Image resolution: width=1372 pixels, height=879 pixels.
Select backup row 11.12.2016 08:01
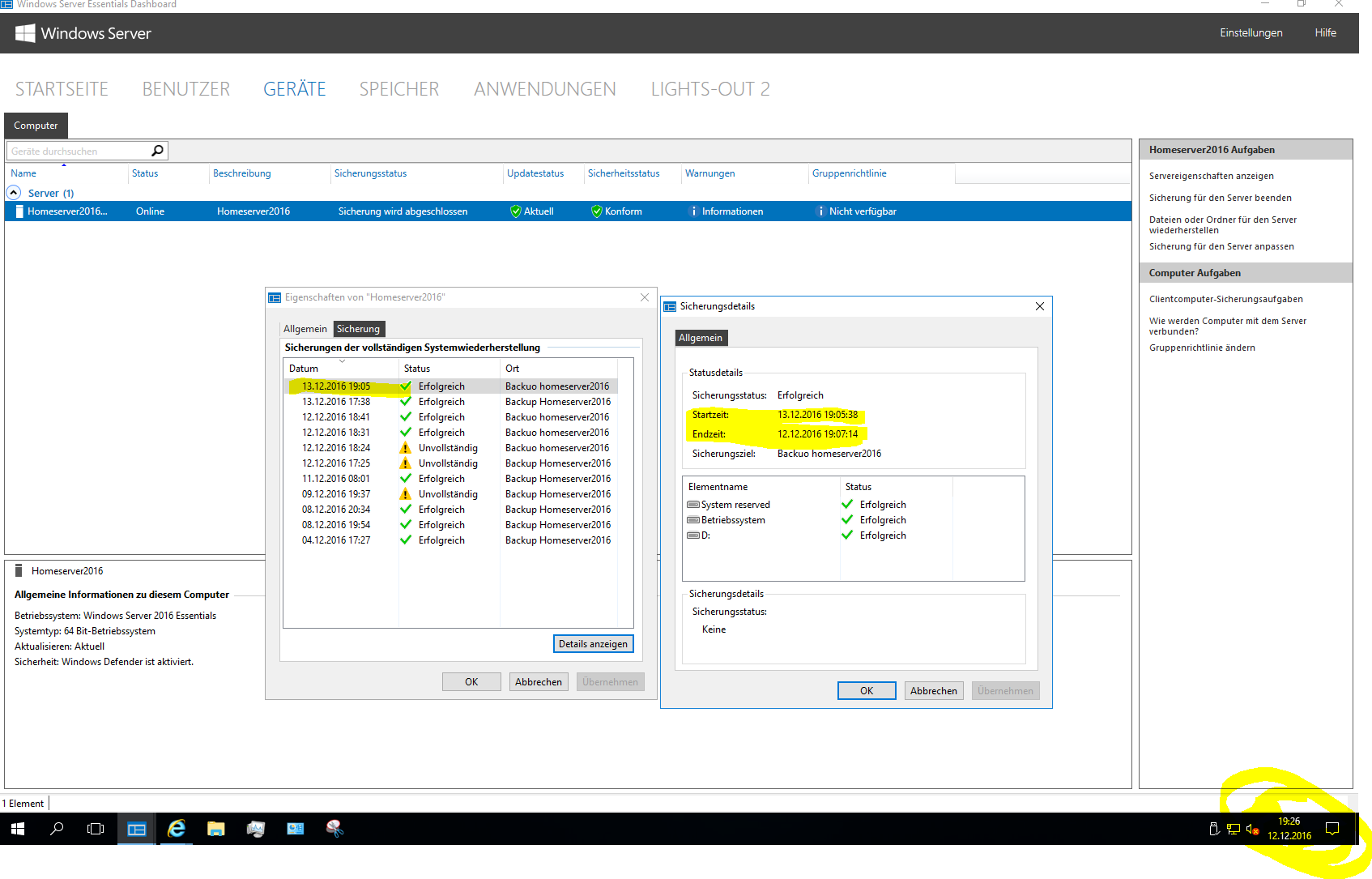pyautogui.click(x=450, y=479)
